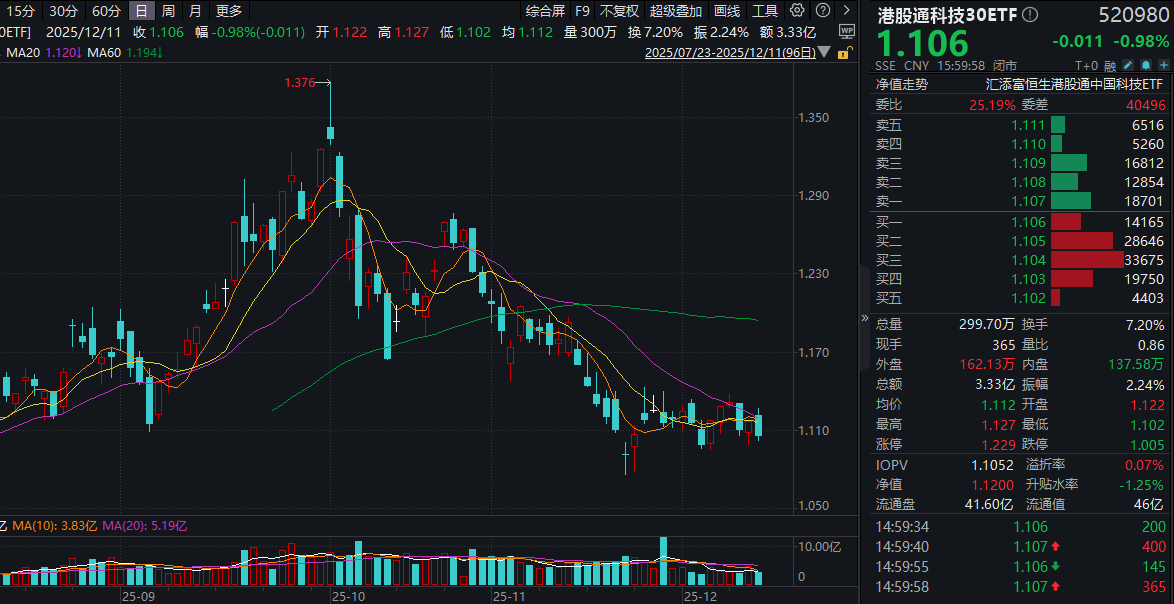Click the 画线 drawing button
1174x604 pixels.
click(x=727, y=11)
